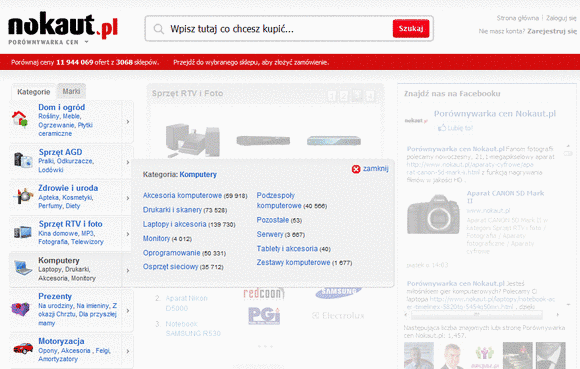Click the magnifier icon in search box

[x=159, y=29]
